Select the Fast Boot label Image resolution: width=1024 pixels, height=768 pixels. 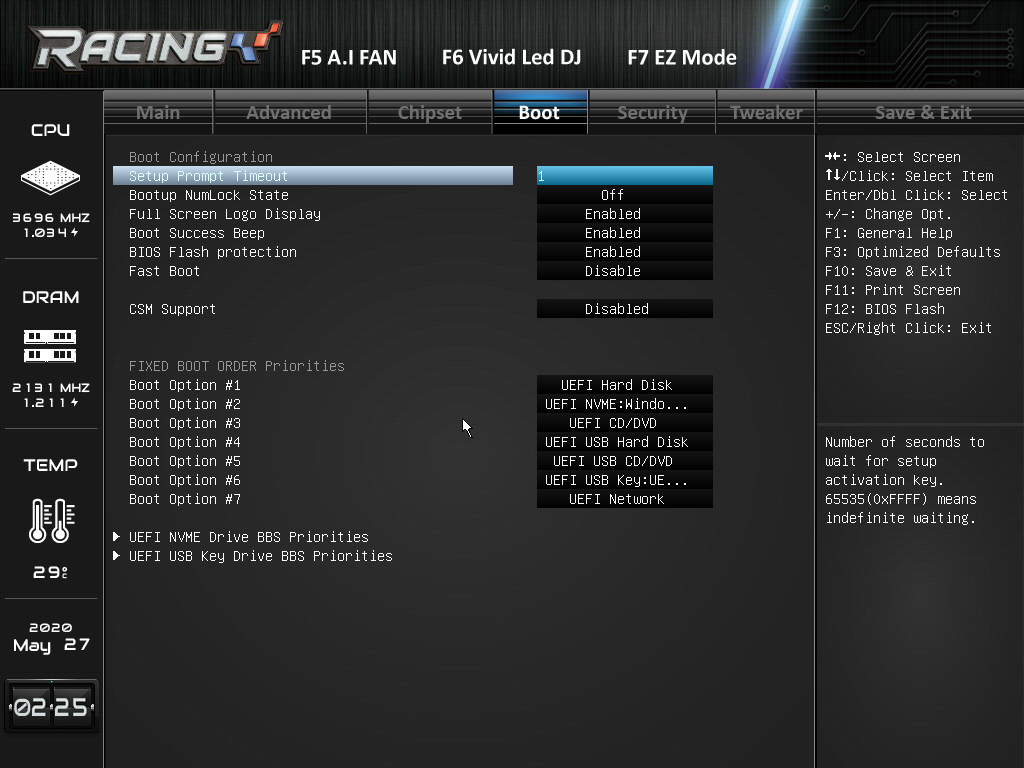point(164,270)
